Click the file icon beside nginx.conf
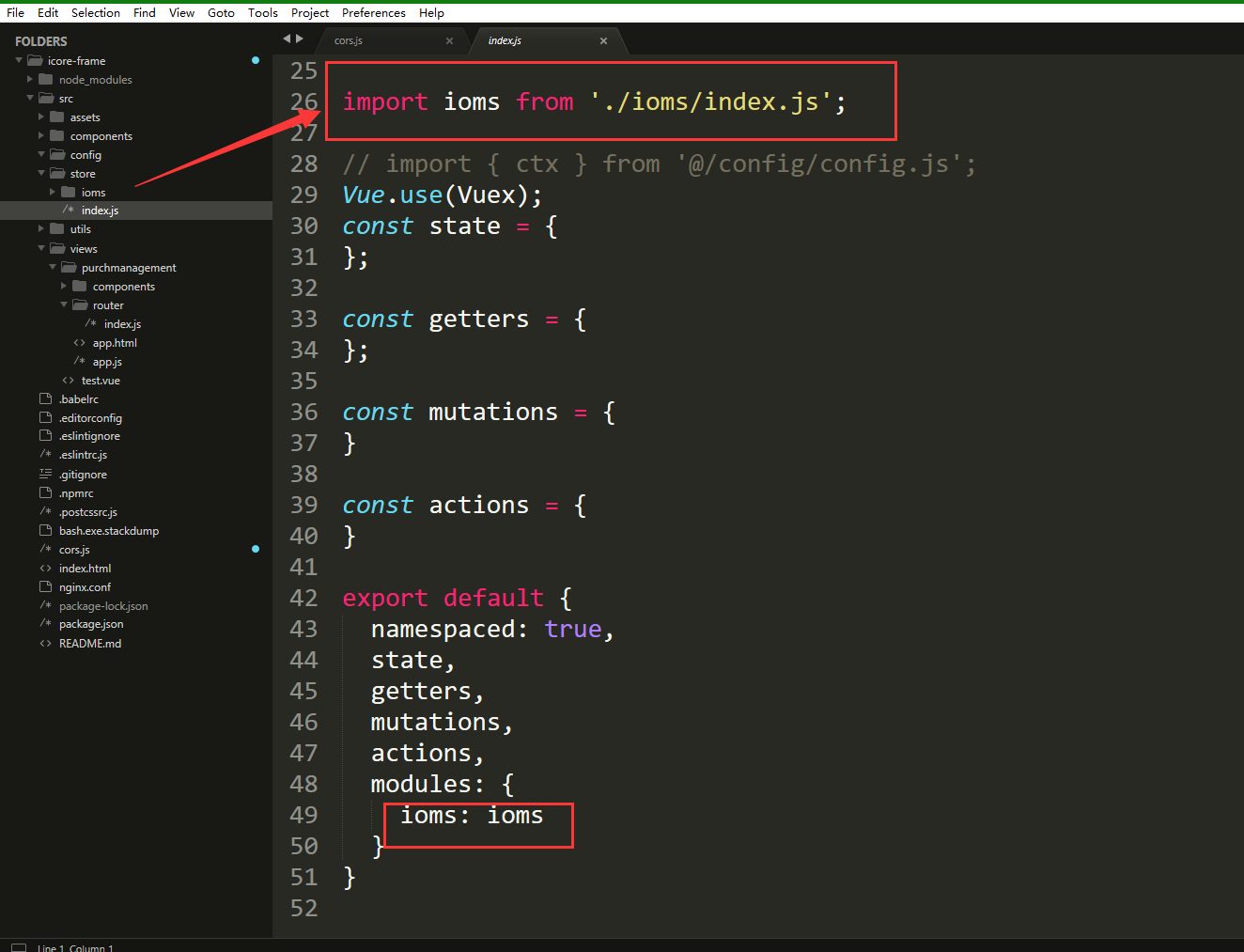 (x=45, y=587)
